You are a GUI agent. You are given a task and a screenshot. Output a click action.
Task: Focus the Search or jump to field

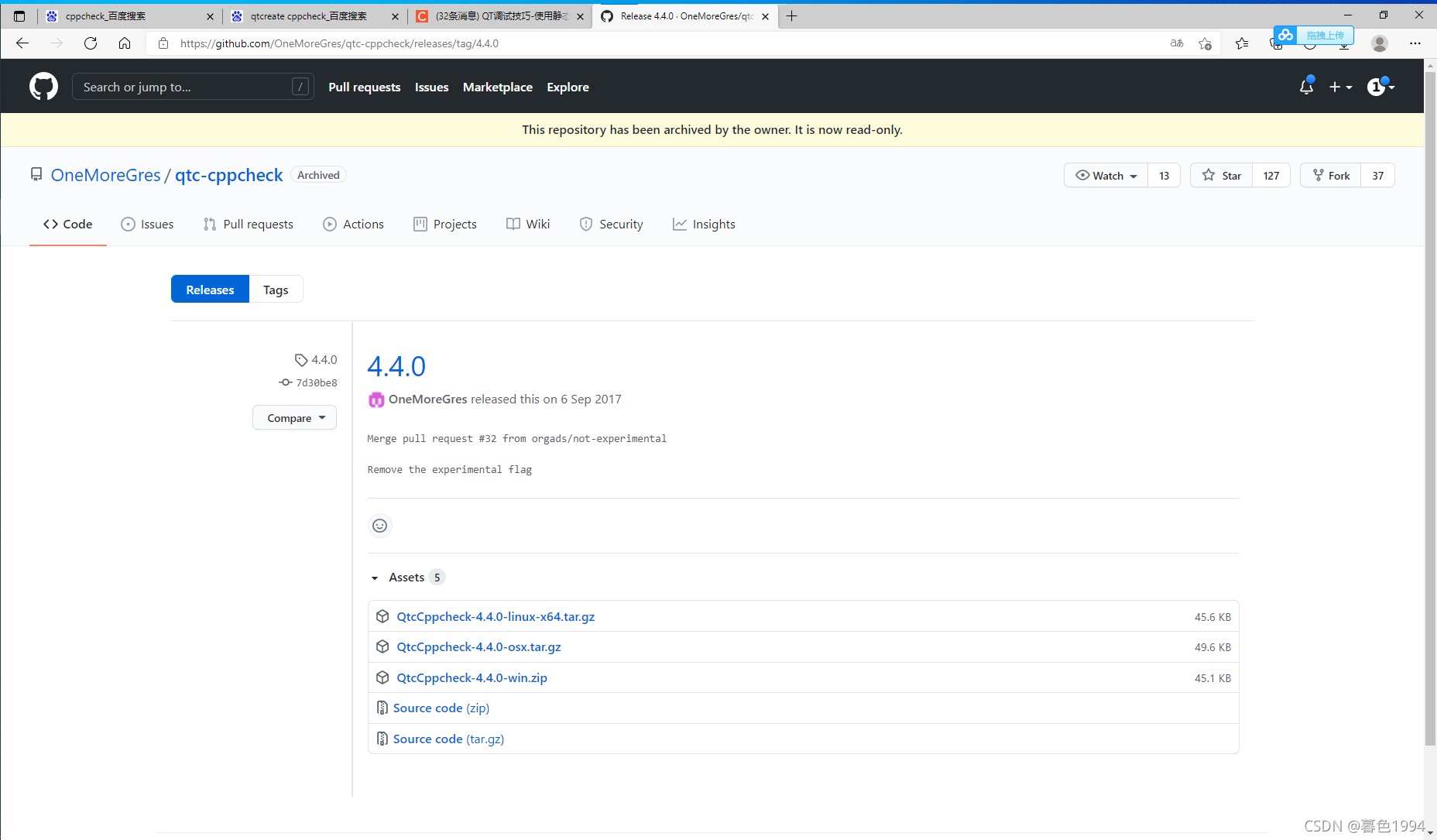click(x=193, y=87)
